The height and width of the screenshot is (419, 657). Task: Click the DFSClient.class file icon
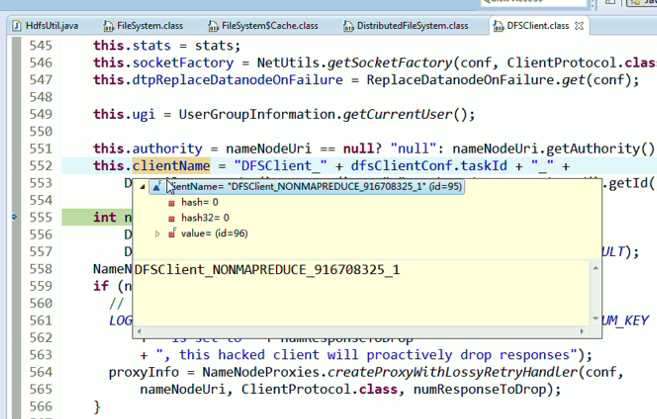click(499, 26)
